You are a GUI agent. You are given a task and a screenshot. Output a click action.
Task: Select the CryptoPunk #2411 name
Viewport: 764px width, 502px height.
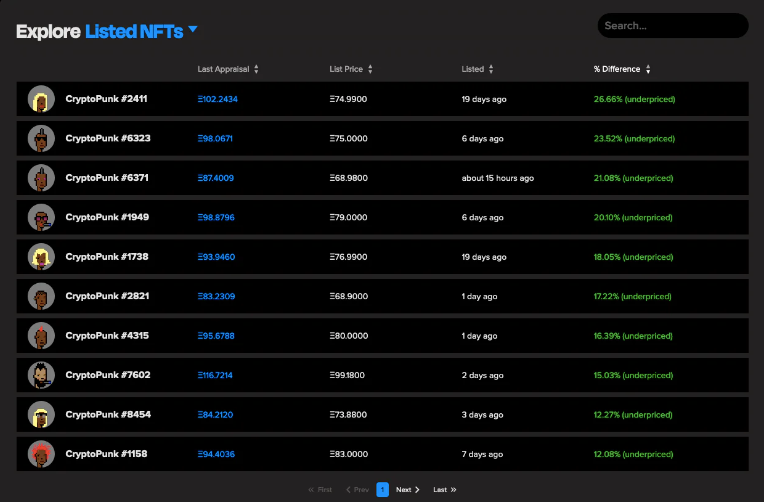(106, 99)
